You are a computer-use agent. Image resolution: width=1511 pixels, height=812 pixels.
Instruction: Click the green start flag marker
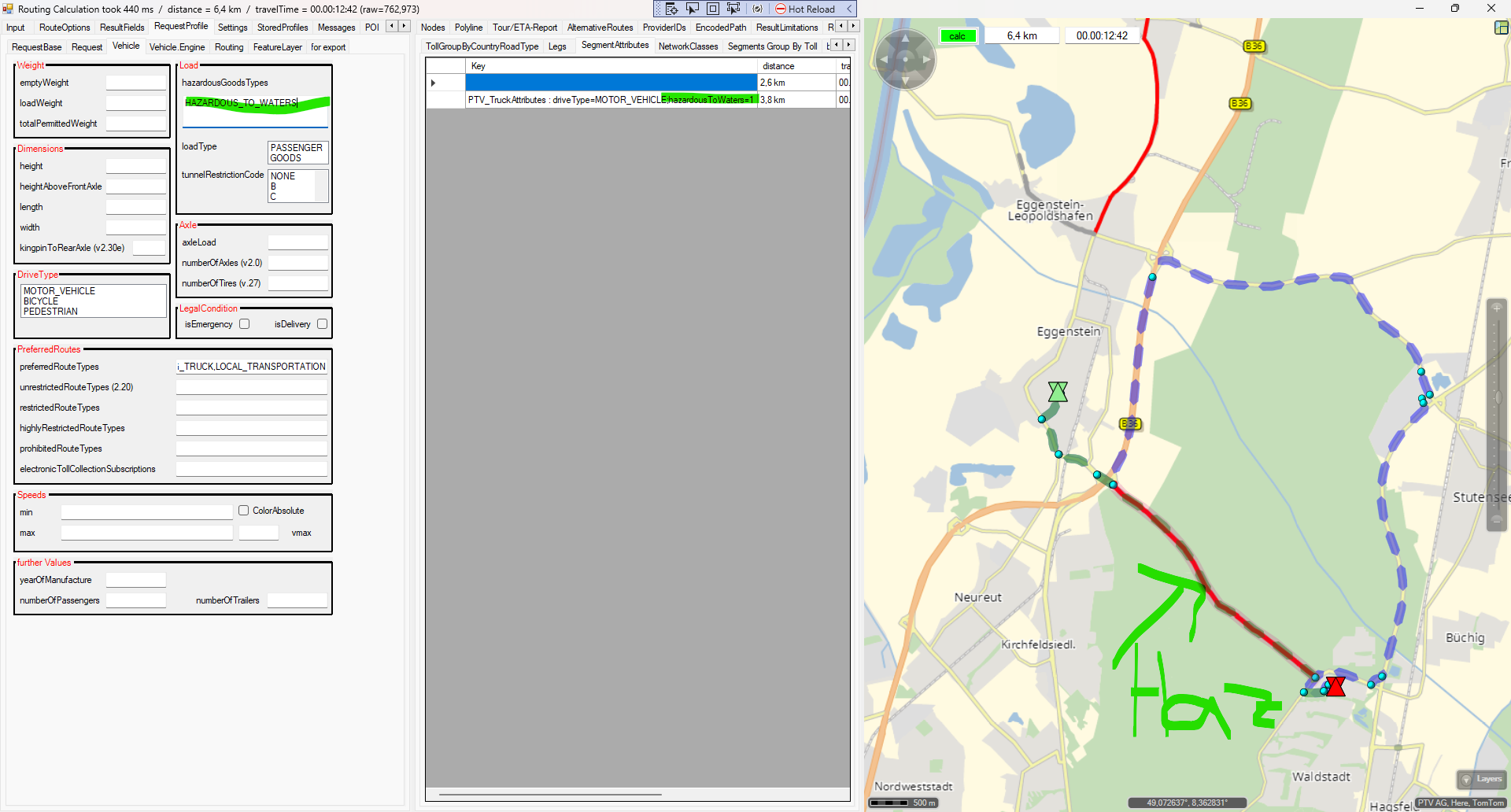coord(1058,391)
